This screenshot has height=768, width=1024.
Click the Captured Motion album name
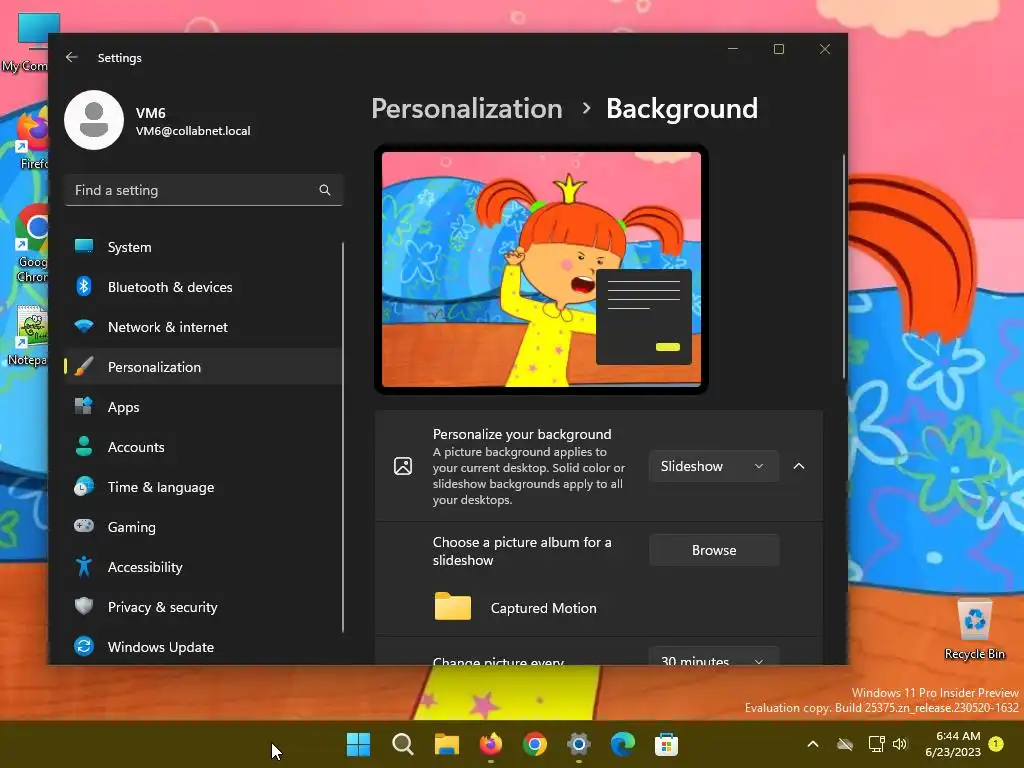(x=543, y=608)
